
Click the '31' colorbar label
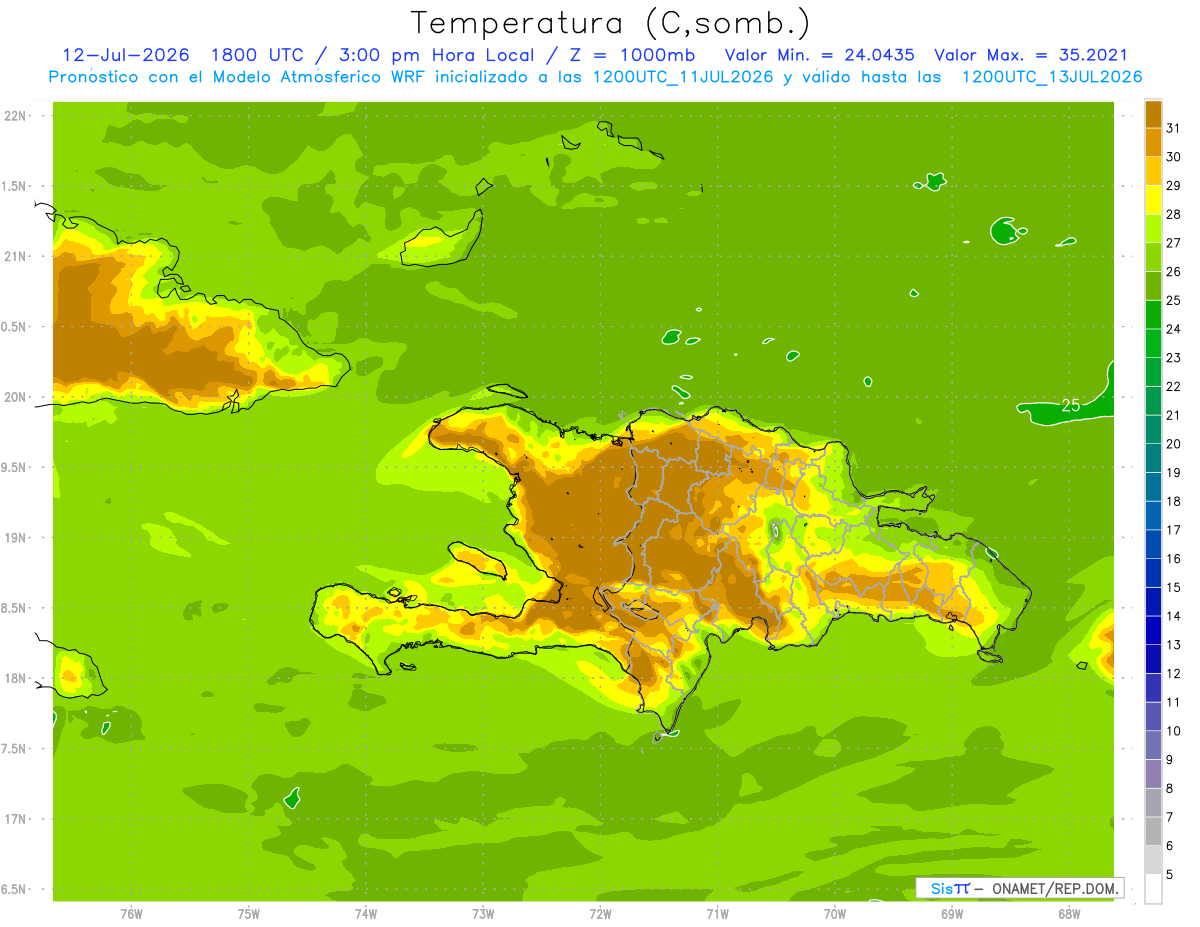[x=1173, y=128]
